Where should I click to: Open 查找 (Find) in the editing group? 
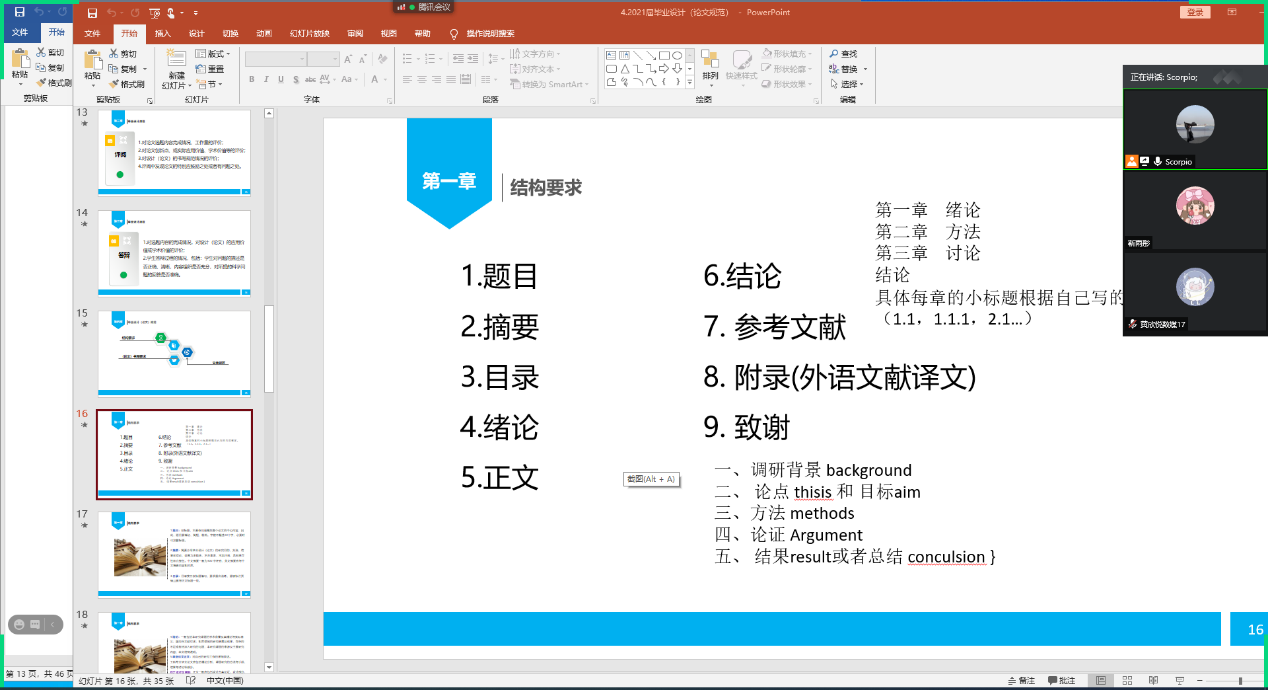(842, 54)
